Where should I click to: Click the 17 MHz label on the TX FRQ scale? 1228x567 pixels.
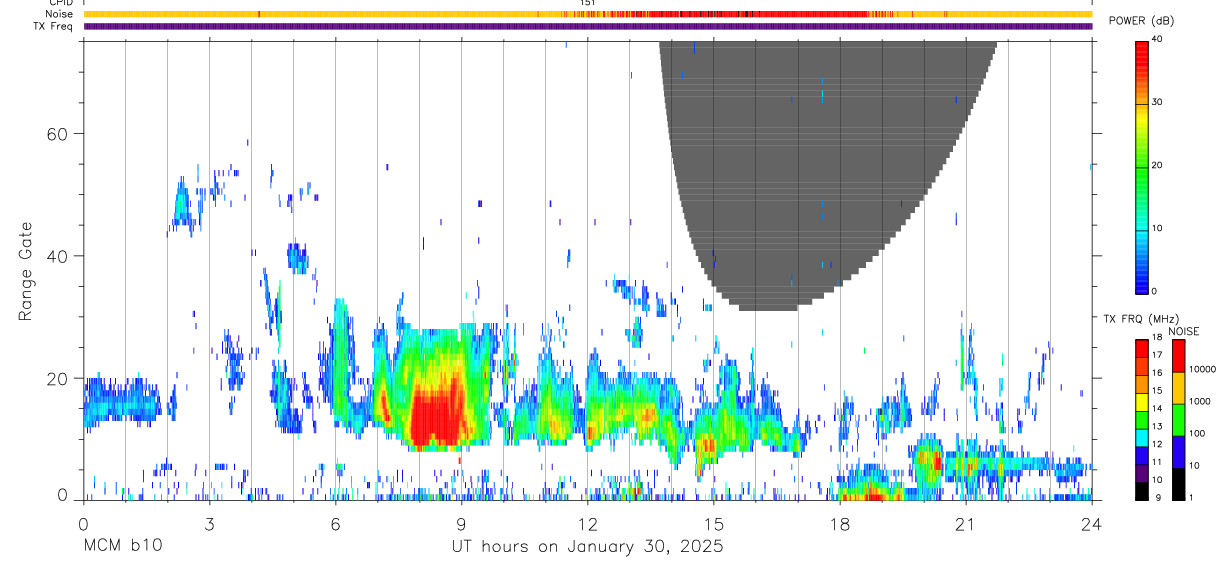(x=1159, y=354)
